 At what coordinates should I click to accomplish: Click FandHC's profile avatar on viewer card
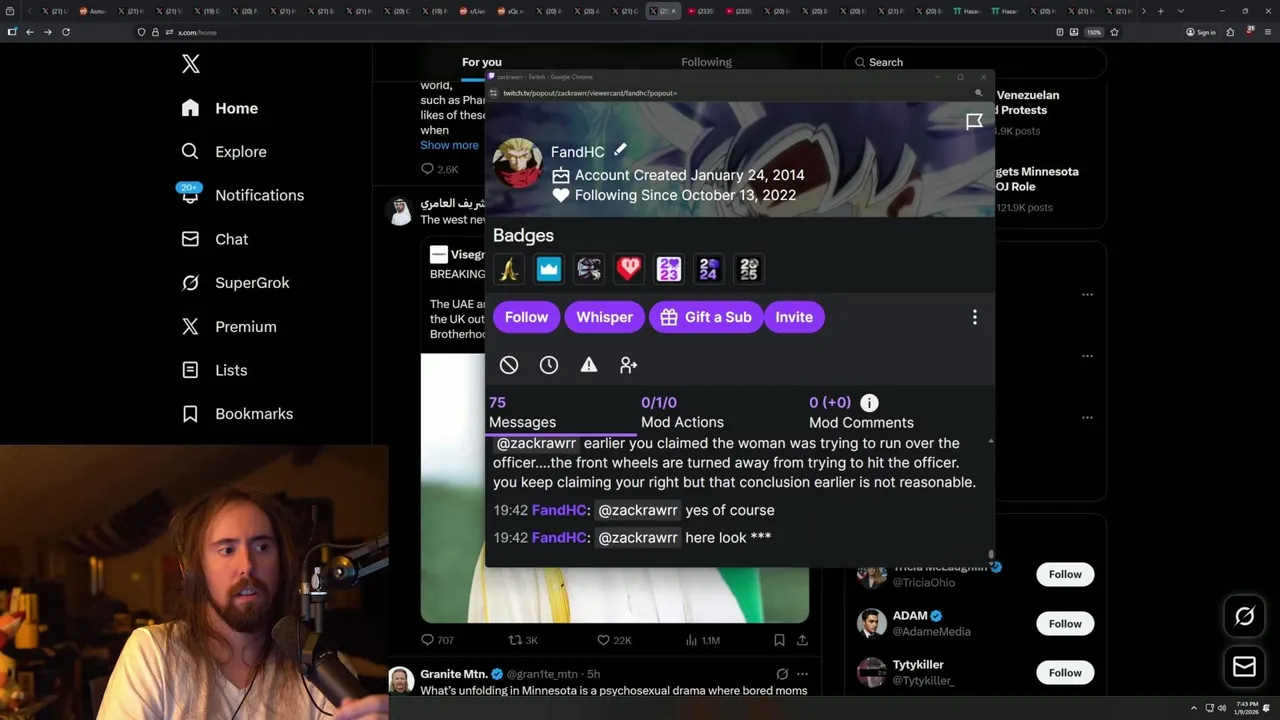coord(517,164)
